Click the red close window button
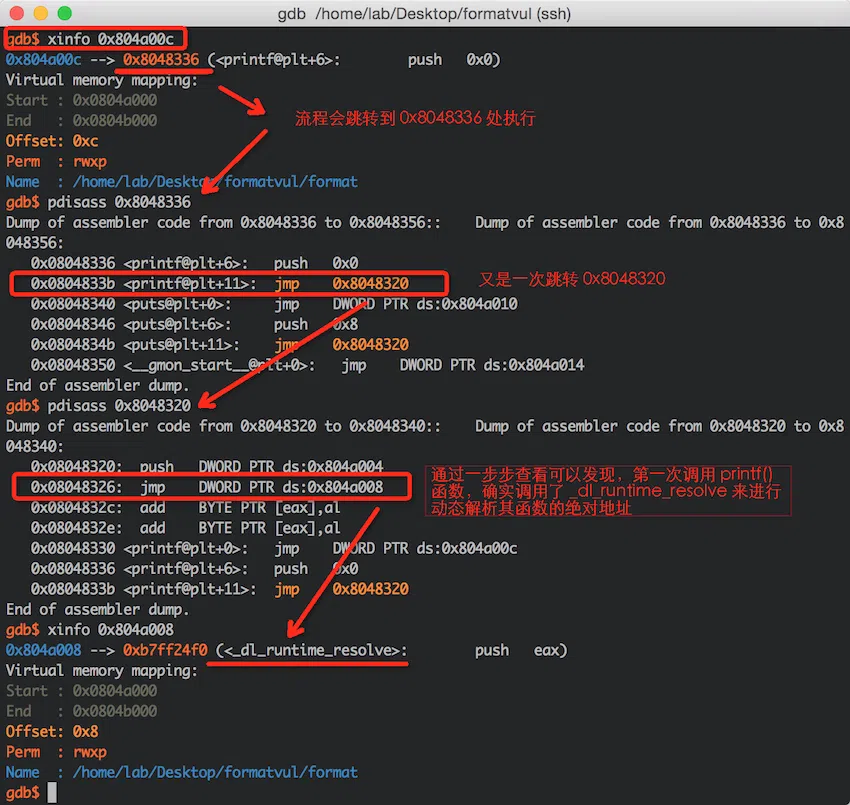 (x=18, y=14)
